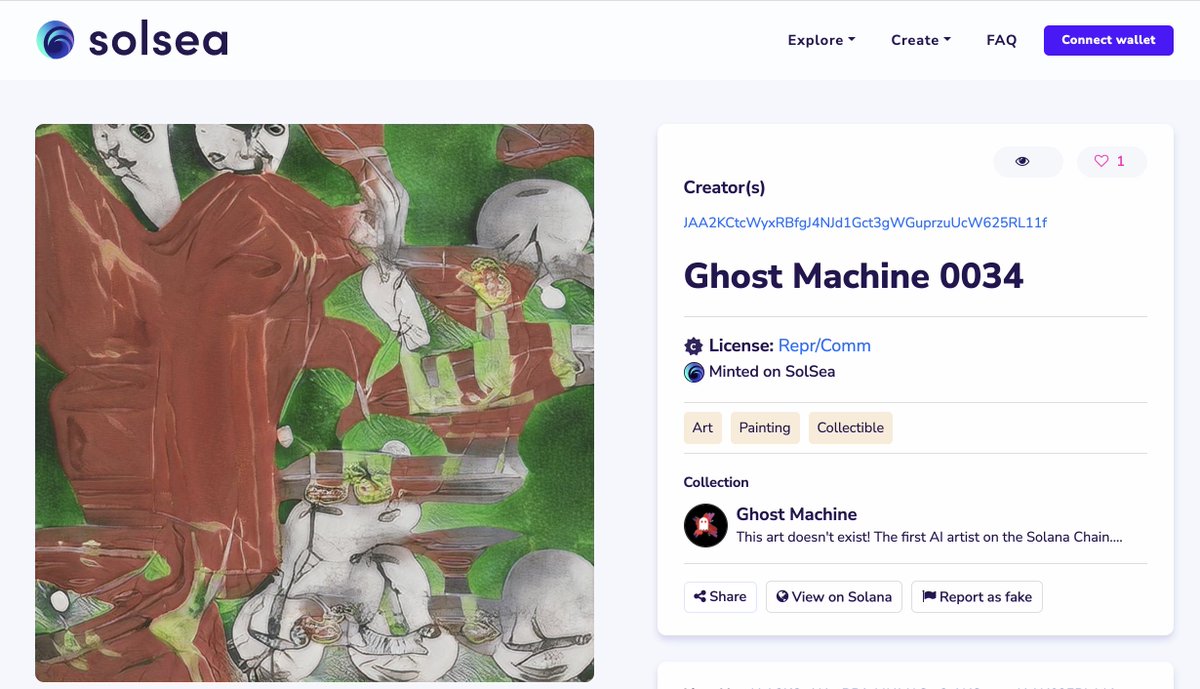Click the Ghost Machine collection avatar
Viewport: 1200px width, 689px height.
pos(705,525)
